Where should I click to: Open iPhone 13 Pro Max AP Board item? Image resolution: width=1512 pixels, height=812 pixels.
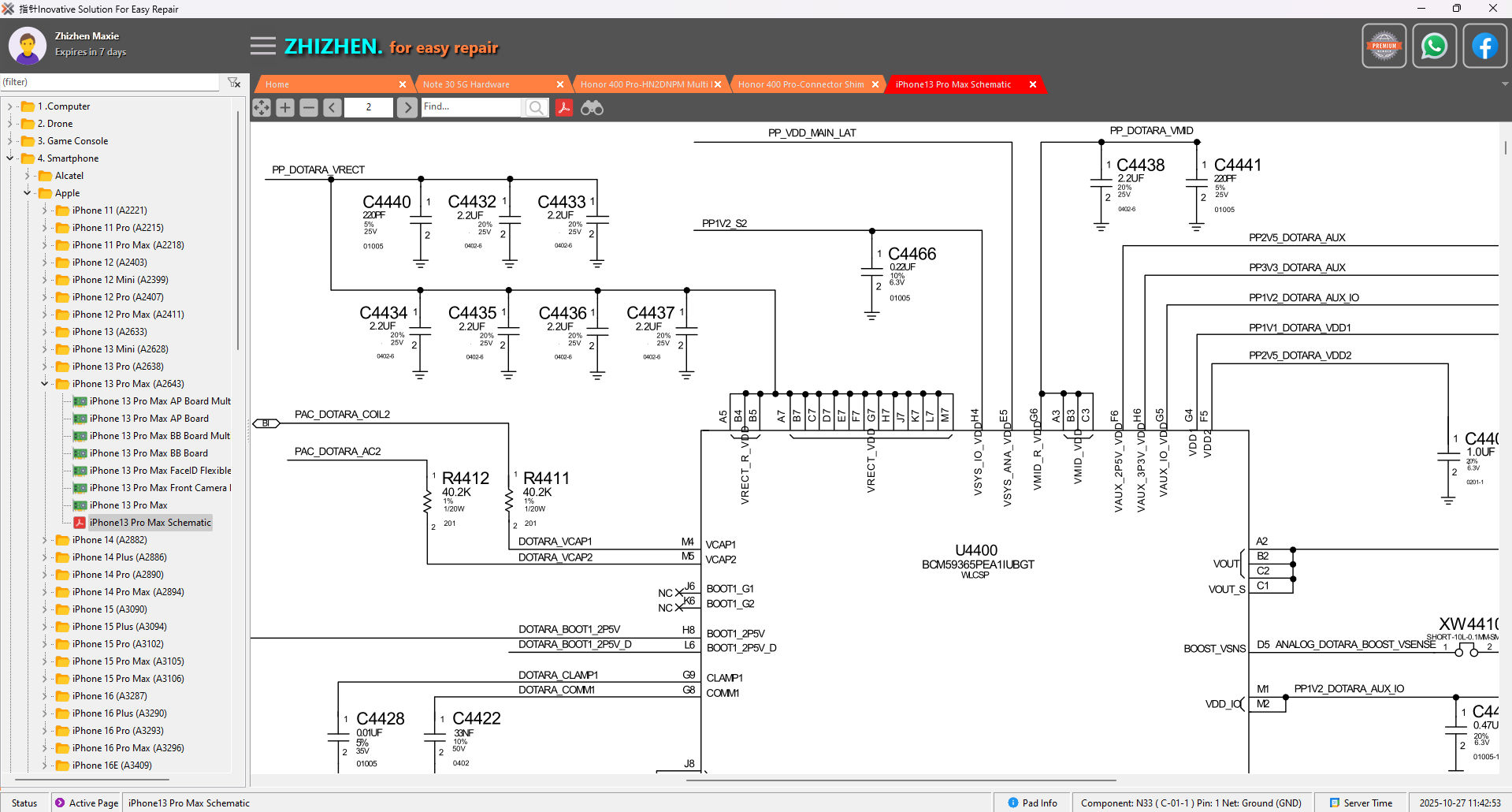[149, 419]
